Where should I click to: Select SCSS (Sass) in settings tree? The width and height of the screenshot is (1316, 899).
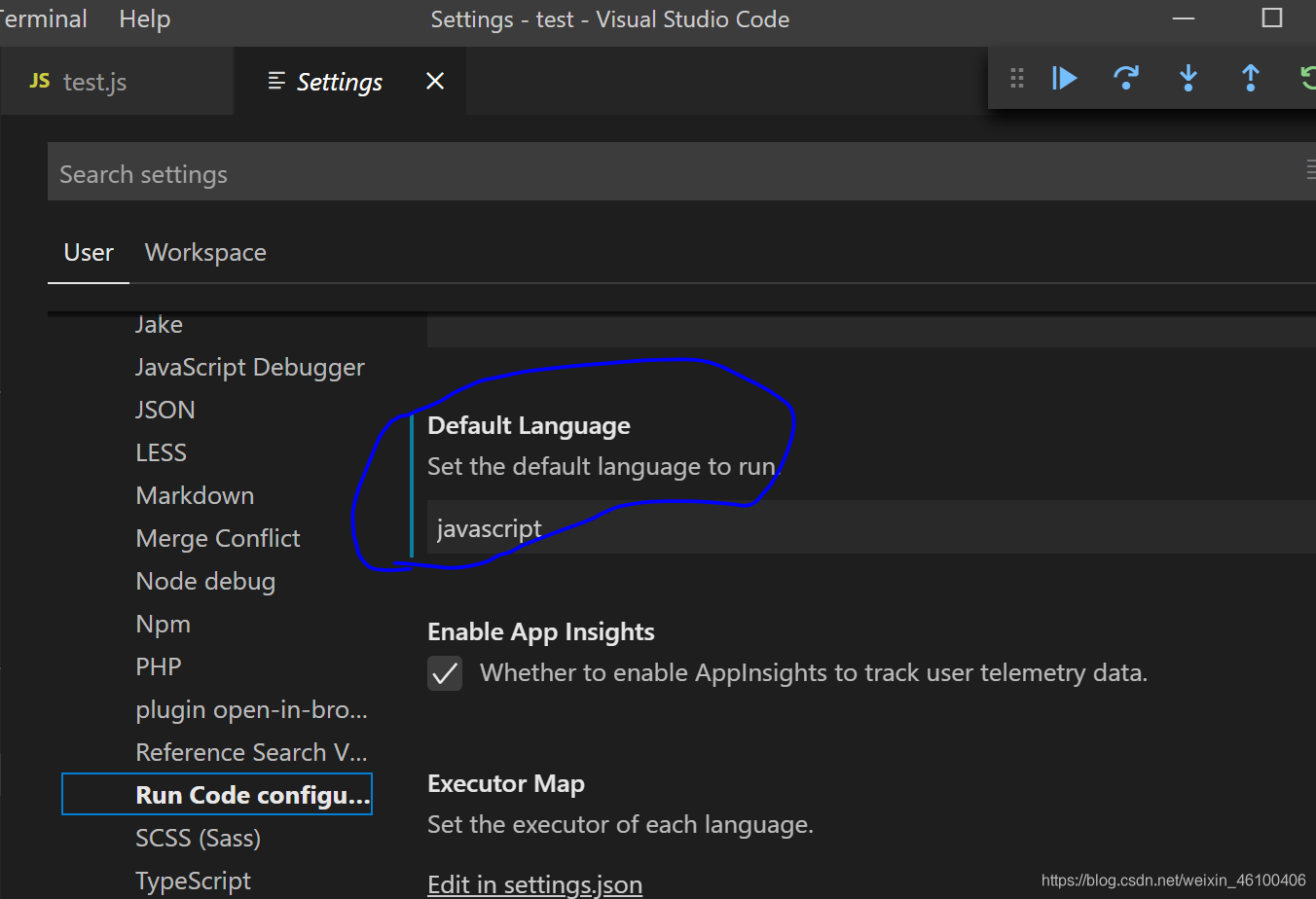pyautogui.click(x=199, y=838)
